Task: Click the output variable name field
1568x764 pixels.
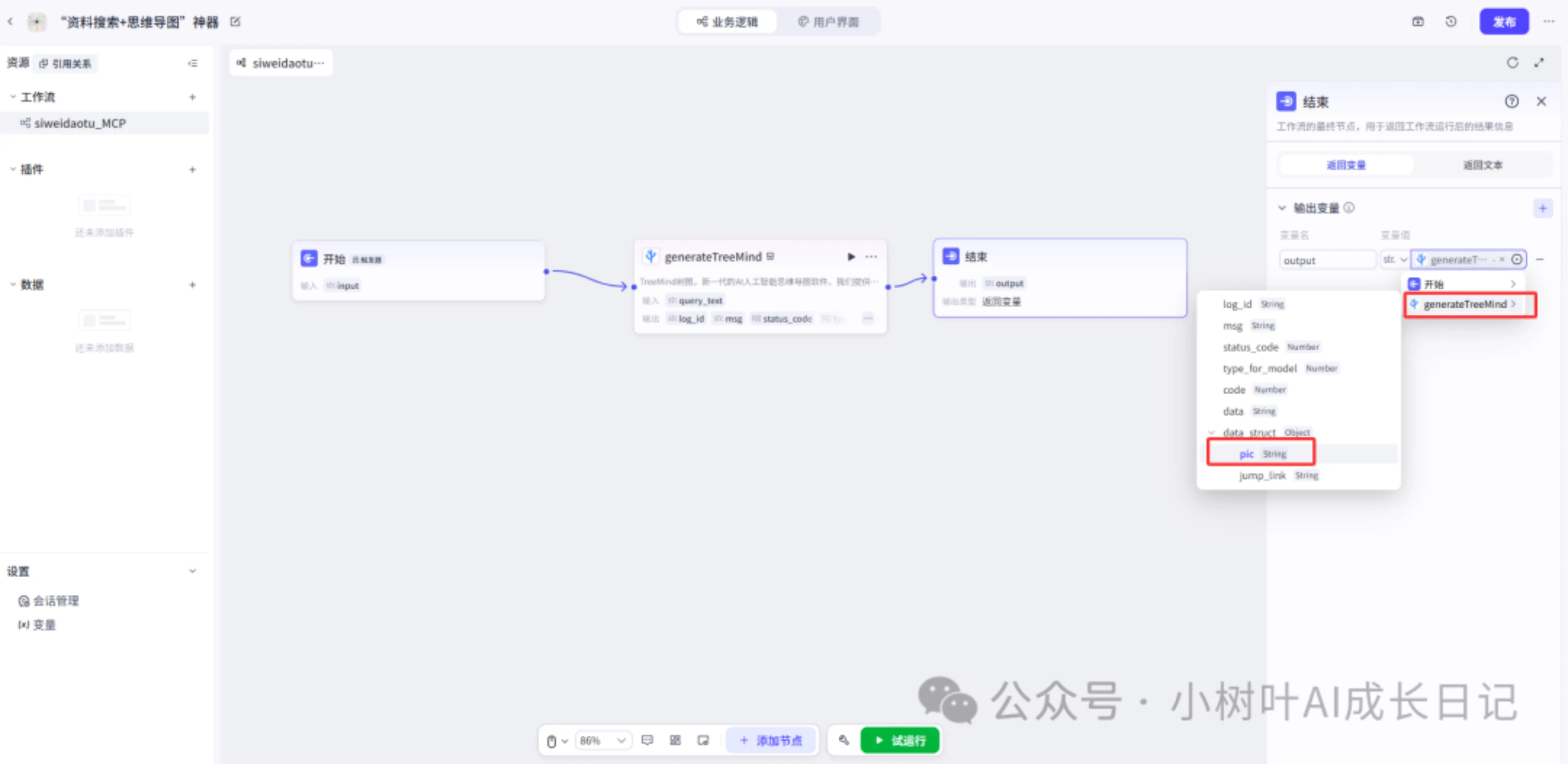Action: tap(1327, 260)
